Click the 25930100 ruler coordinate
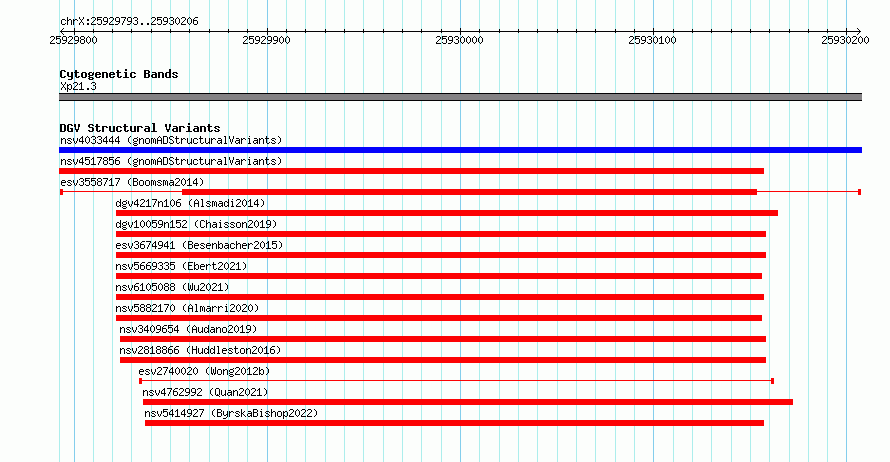This screenshot has width=890, height=462. point(652,40)
